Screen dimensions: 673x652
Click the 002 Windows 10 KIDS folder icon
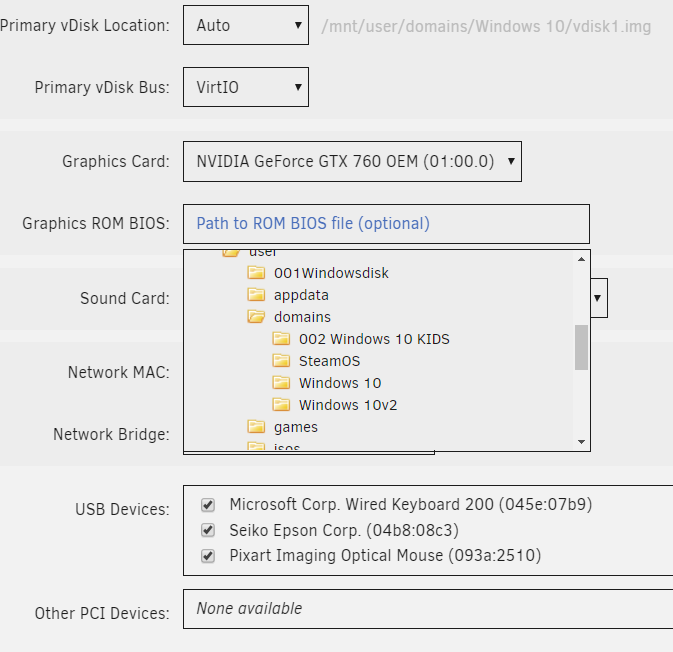pyautogui.click(x=281, y=339)
